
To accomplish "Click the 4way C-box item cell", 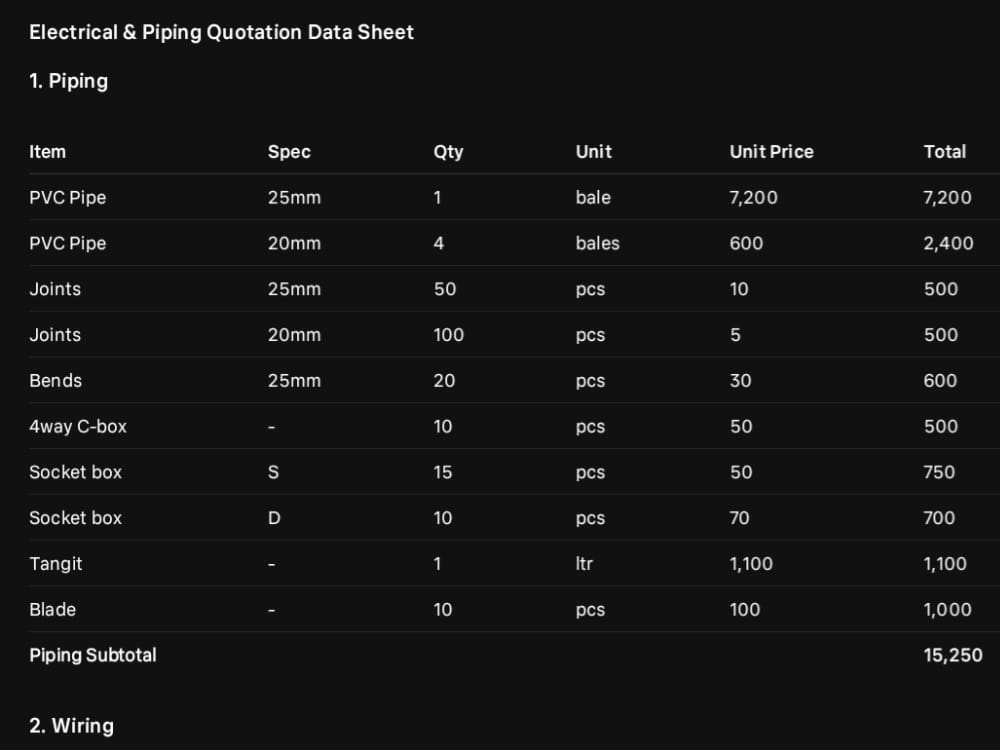I will click(x=78, y=427).
